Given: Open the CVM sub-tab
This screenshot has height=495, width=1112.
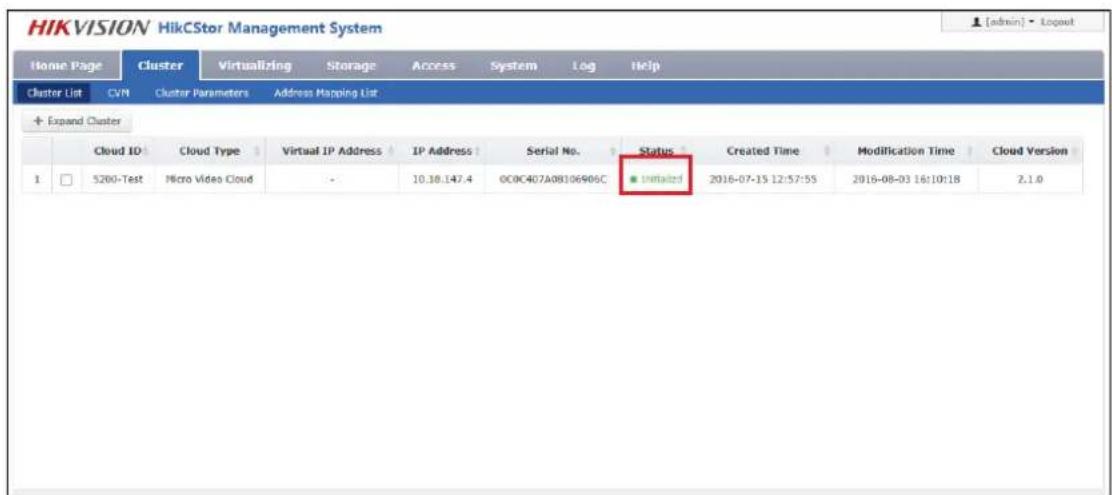Looking at the screenshot, I should pyautogui.click(x=116, y=93).
